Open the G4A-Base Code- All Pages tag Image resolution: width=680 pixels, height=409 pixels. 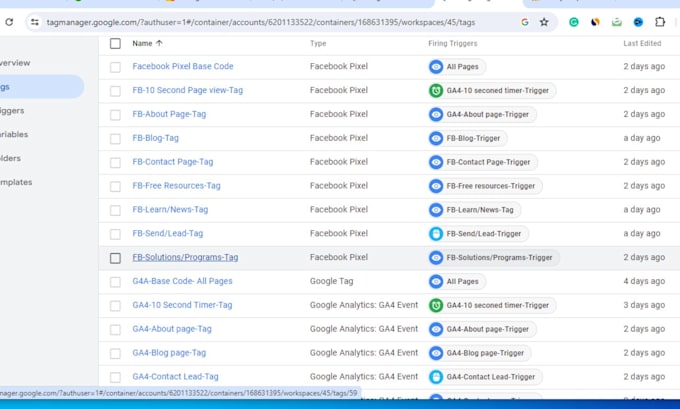tap(183, 281)
